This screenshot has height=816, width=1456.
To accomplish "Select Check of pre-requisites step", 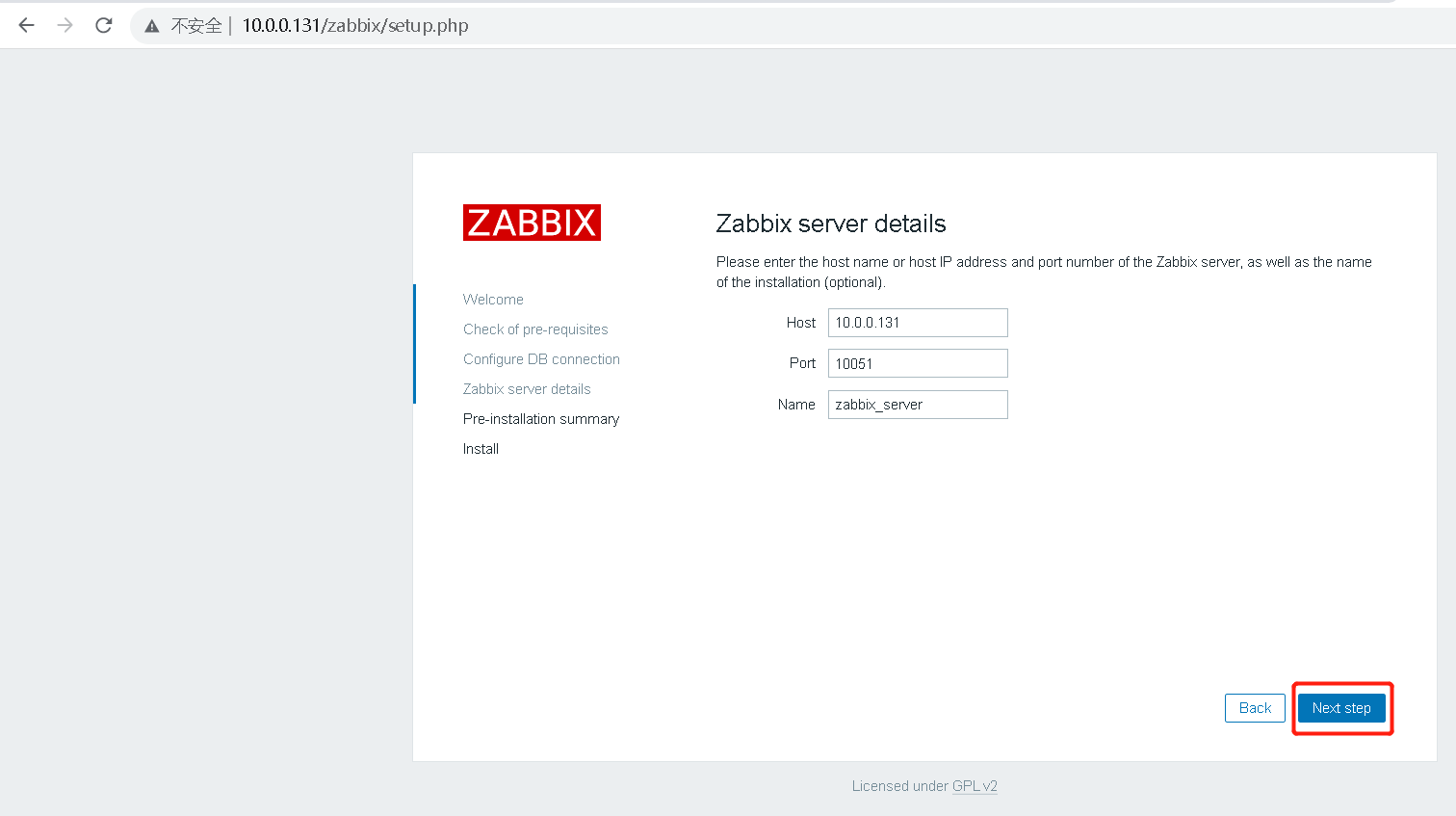I will coord(535,329).
